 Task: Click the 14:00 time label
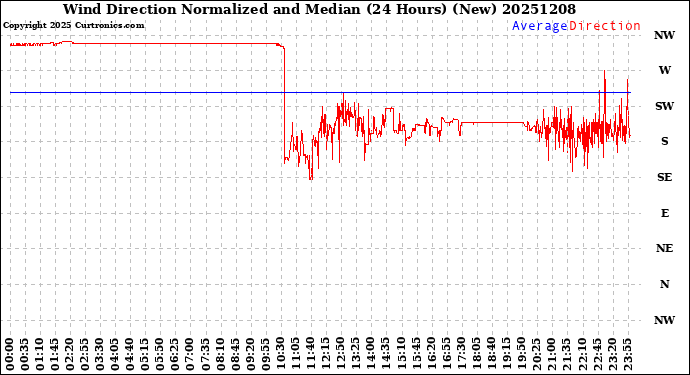(x=370, y=355)
